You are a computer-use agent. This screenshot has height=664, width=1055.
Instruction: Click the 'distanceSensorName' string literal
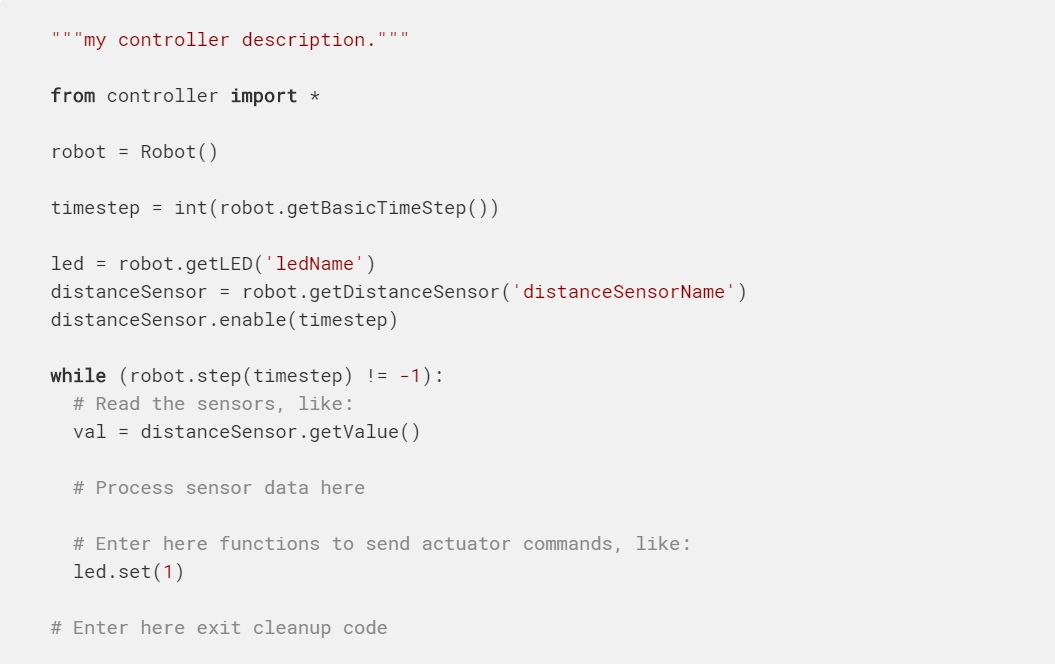click(x=624, y=292)
